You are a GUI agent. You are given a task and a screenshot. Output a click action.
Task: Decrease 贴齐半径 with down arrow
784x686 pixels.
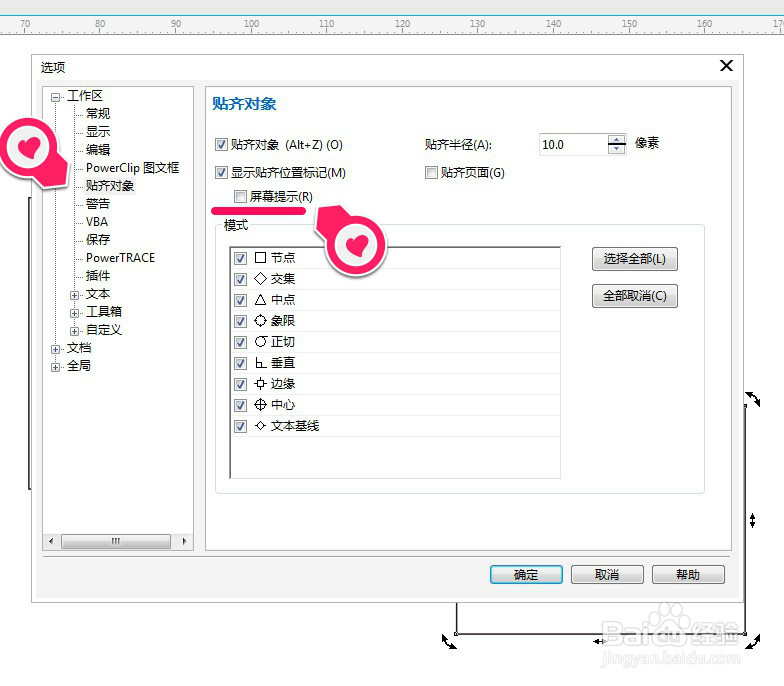(x=617, y=150)
